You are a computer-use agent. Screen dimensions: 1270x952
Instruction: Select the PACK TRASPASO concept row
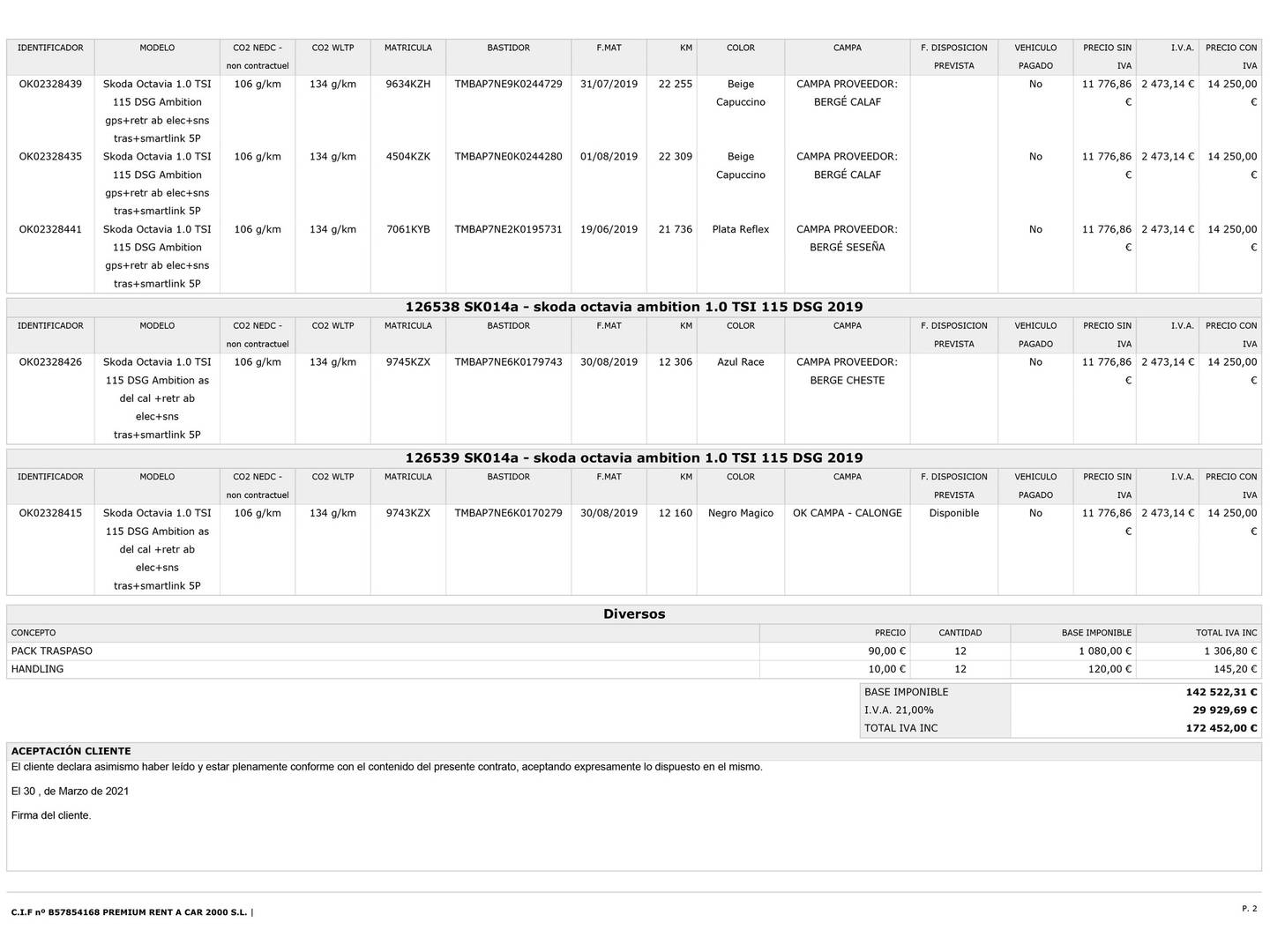tap(634, 651)
